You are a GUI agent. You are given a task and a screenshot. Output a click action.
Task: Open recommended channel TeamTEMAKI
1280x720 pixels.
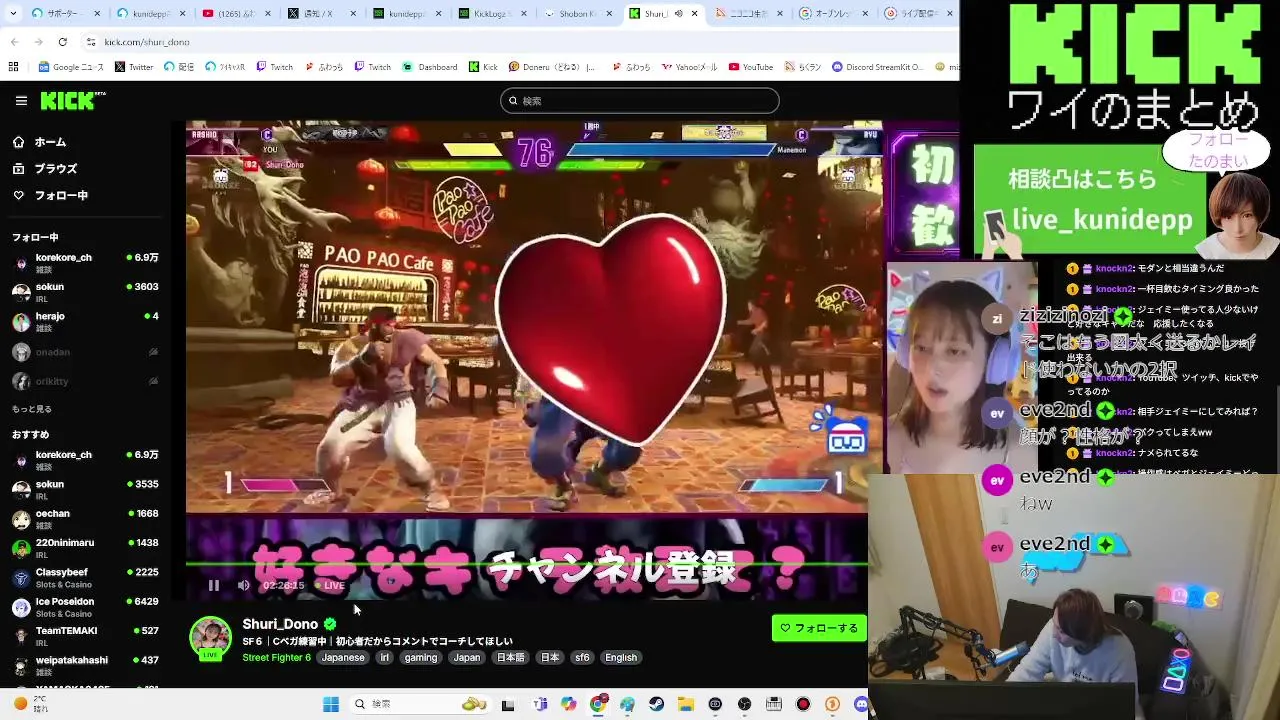pyautogui.click(x=85, y=636)
